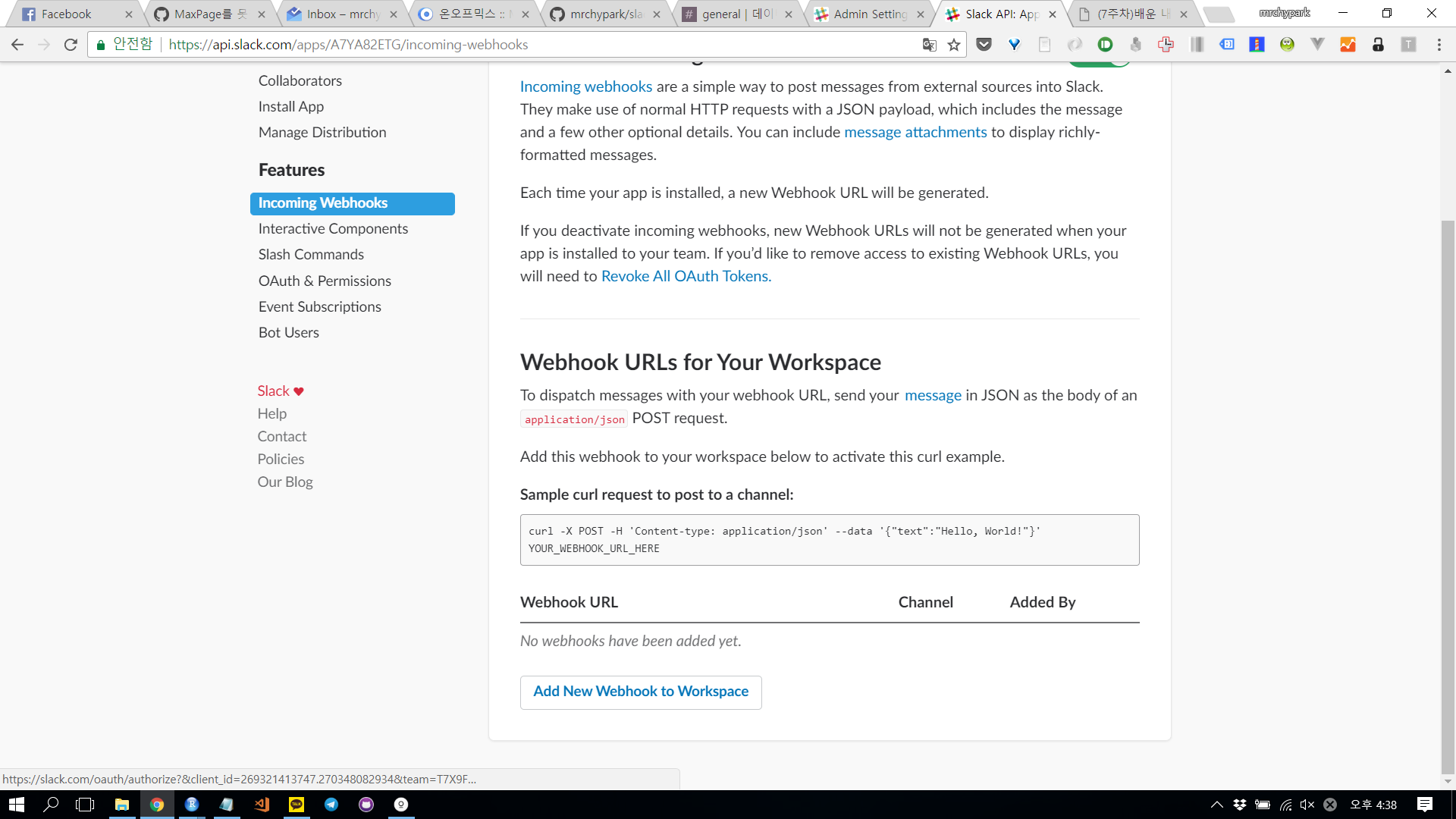
Task: Open Chrome from the Windows taskbar
Action: click(157, 805)
